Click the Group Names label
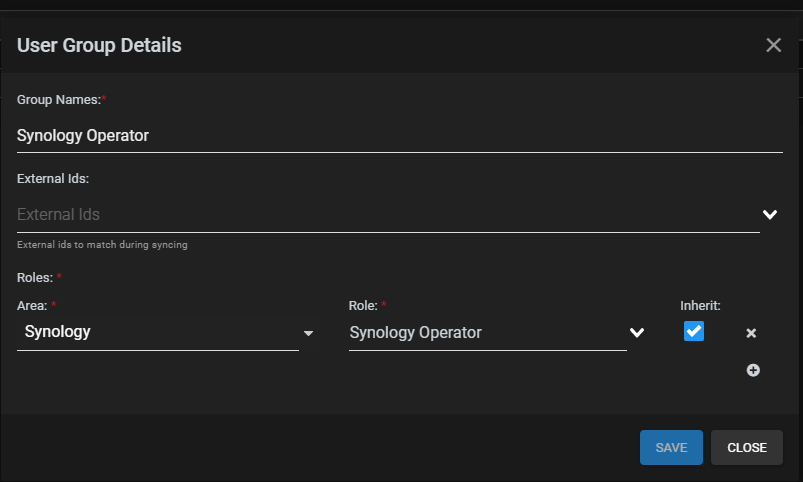This screenshot has width=803, height=482. click(59, 99)
